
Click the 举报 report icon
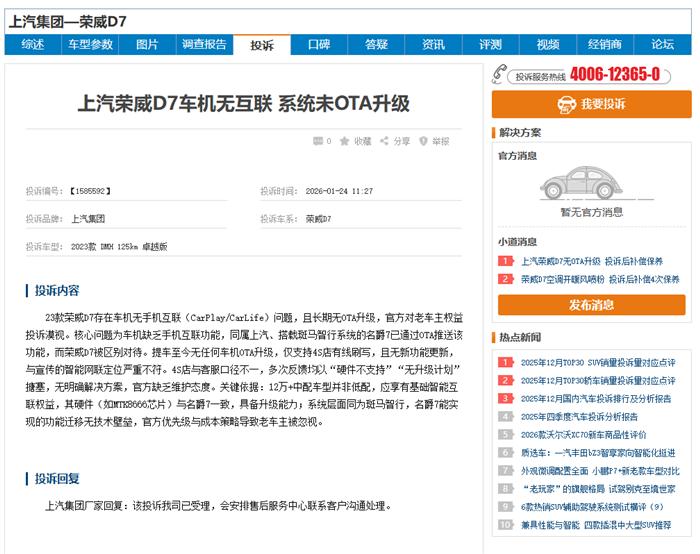(x=424, y=142)
